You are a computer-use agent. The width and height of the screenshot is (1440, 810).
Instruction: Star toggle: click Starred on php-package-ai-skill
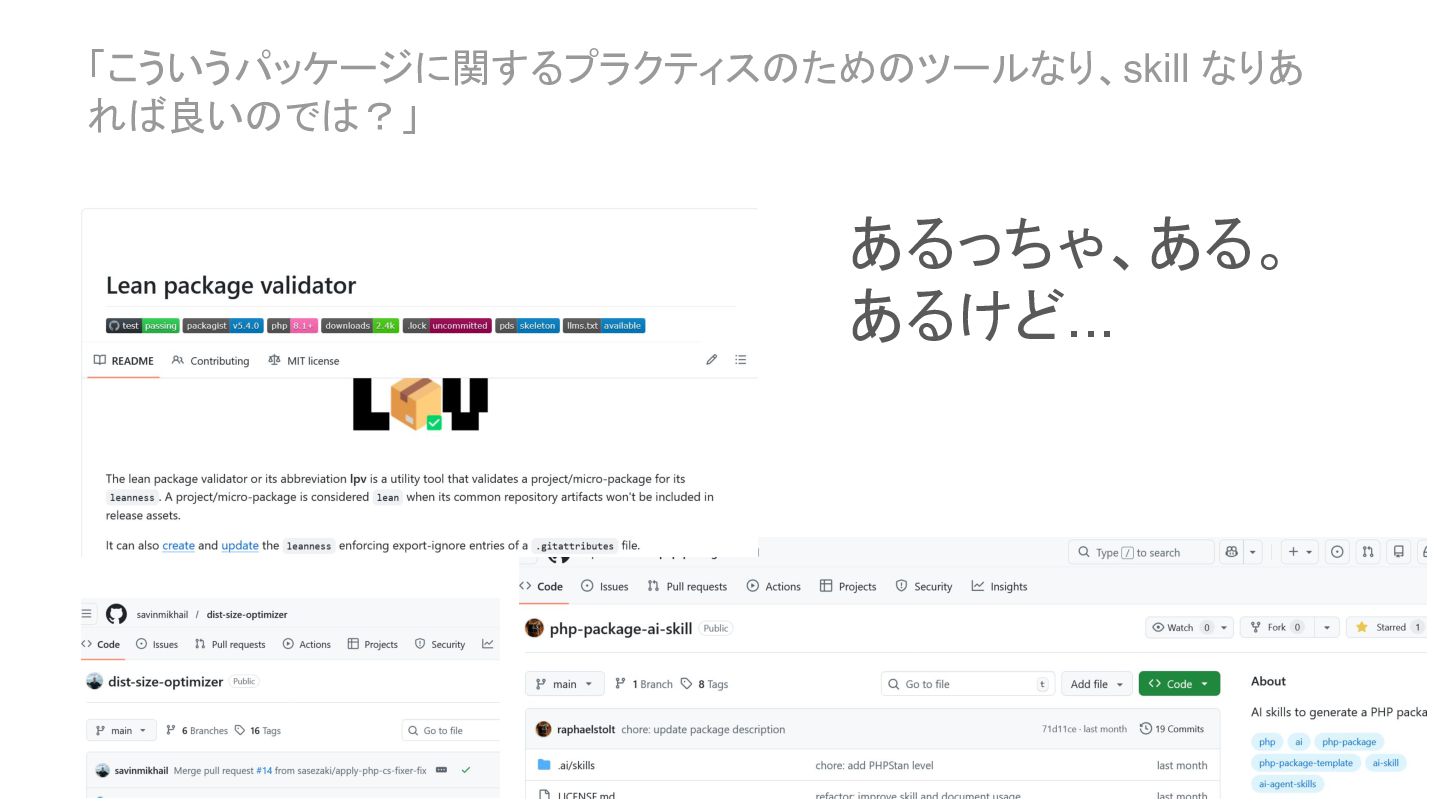pos(1383,627)
